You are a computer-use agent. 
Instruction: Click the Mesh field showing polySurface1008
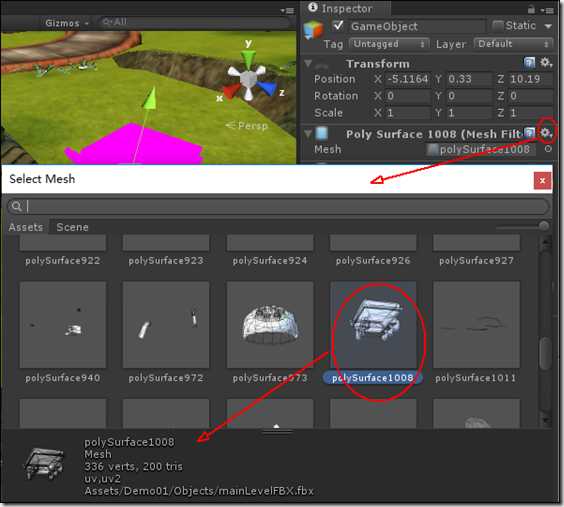click(x=480, y=149)
